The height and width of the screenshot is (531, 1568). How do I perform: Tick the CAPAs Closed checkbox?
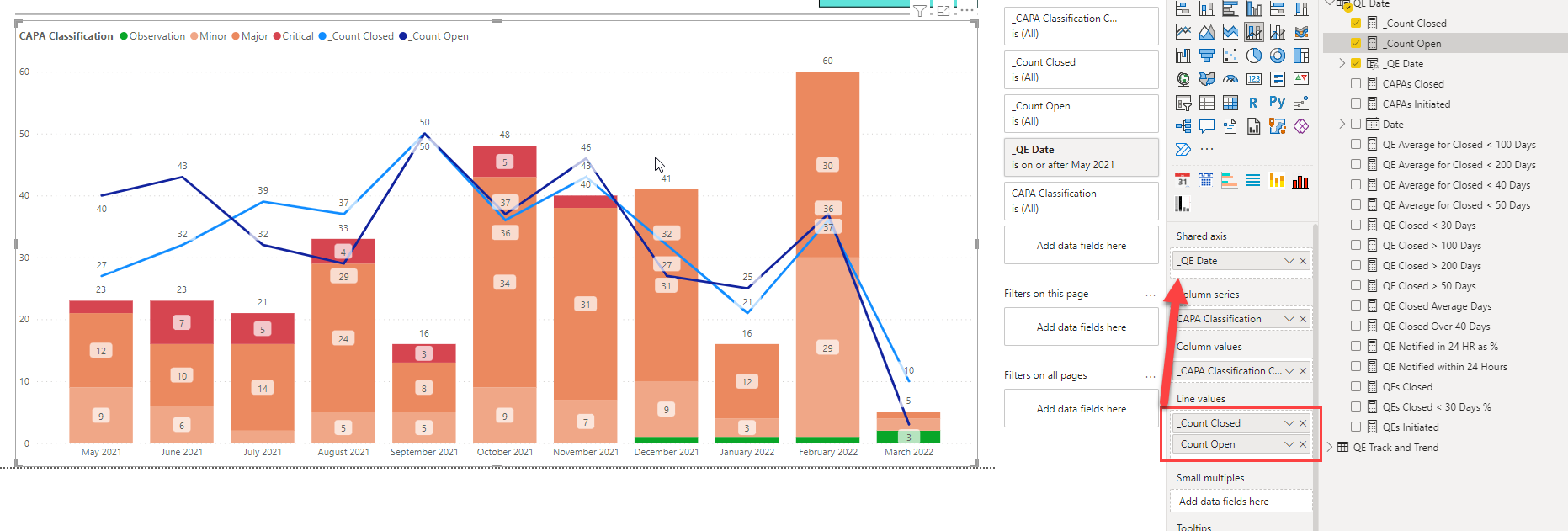(x=1356, y=84)
